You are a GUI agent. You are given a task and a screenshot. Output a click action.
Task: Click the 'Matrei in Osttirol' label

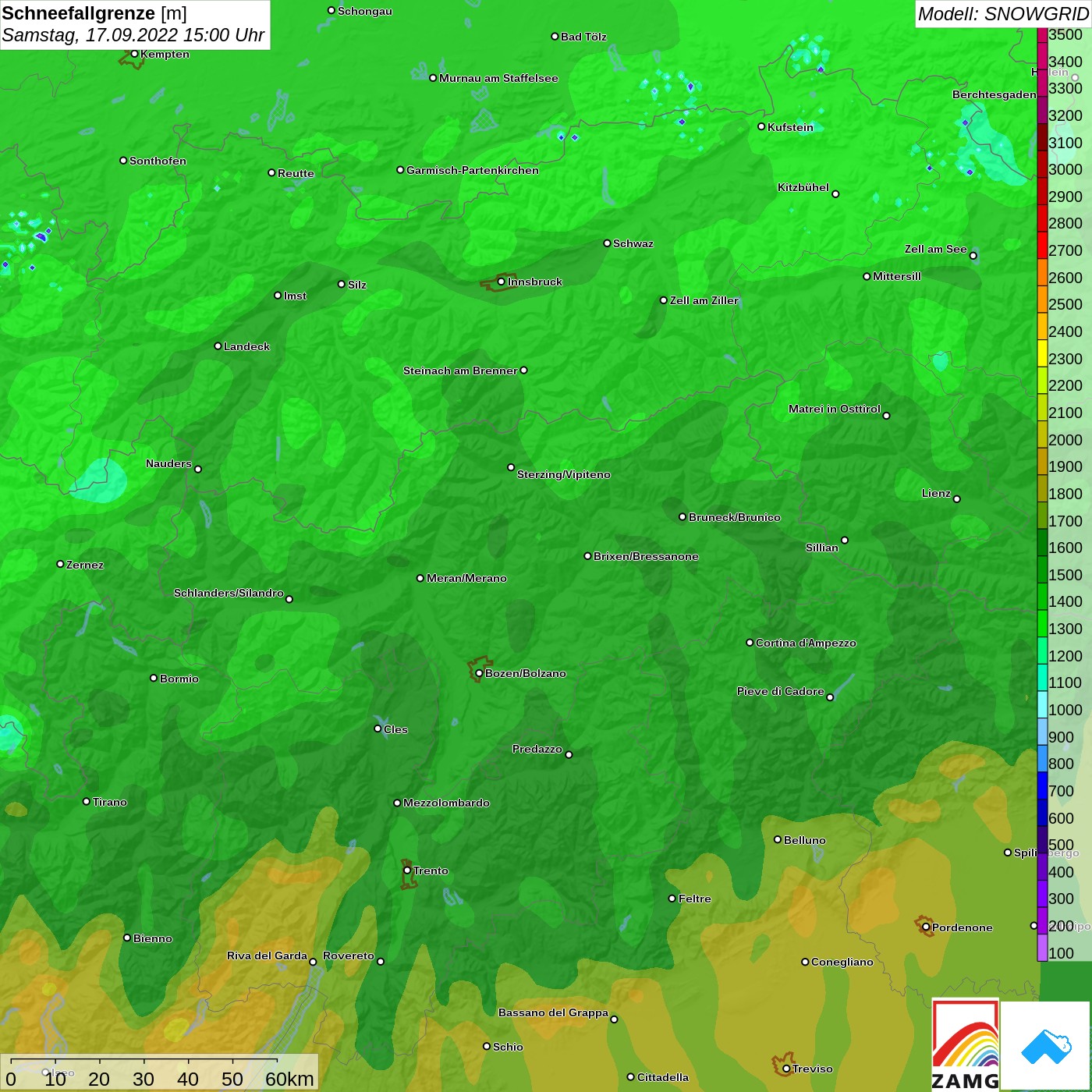pyautogui.click(x=835, y=409)
